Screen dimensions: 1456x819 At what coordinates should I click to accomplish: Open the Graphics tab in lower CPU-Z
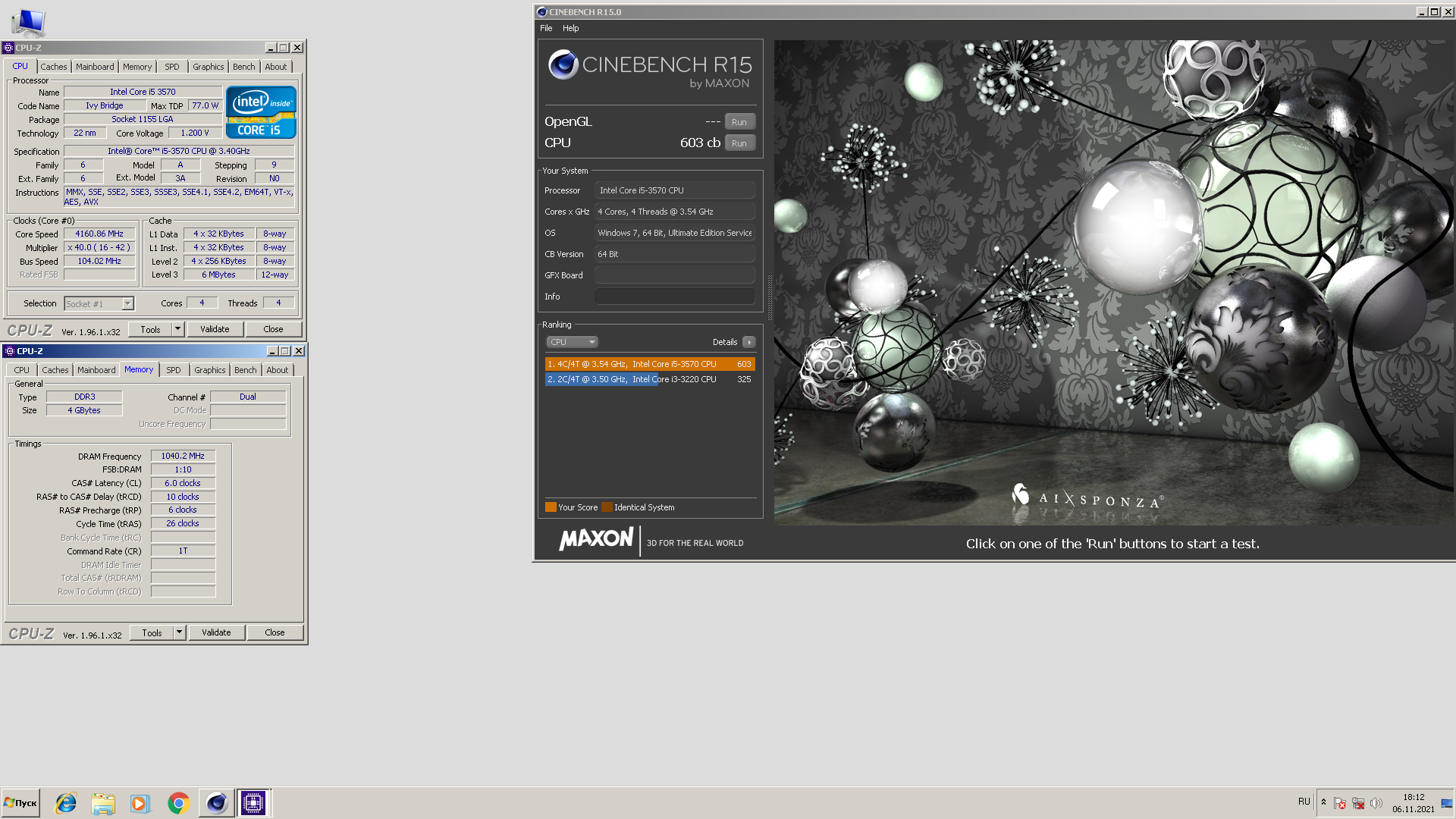click(x=209, y=370)
